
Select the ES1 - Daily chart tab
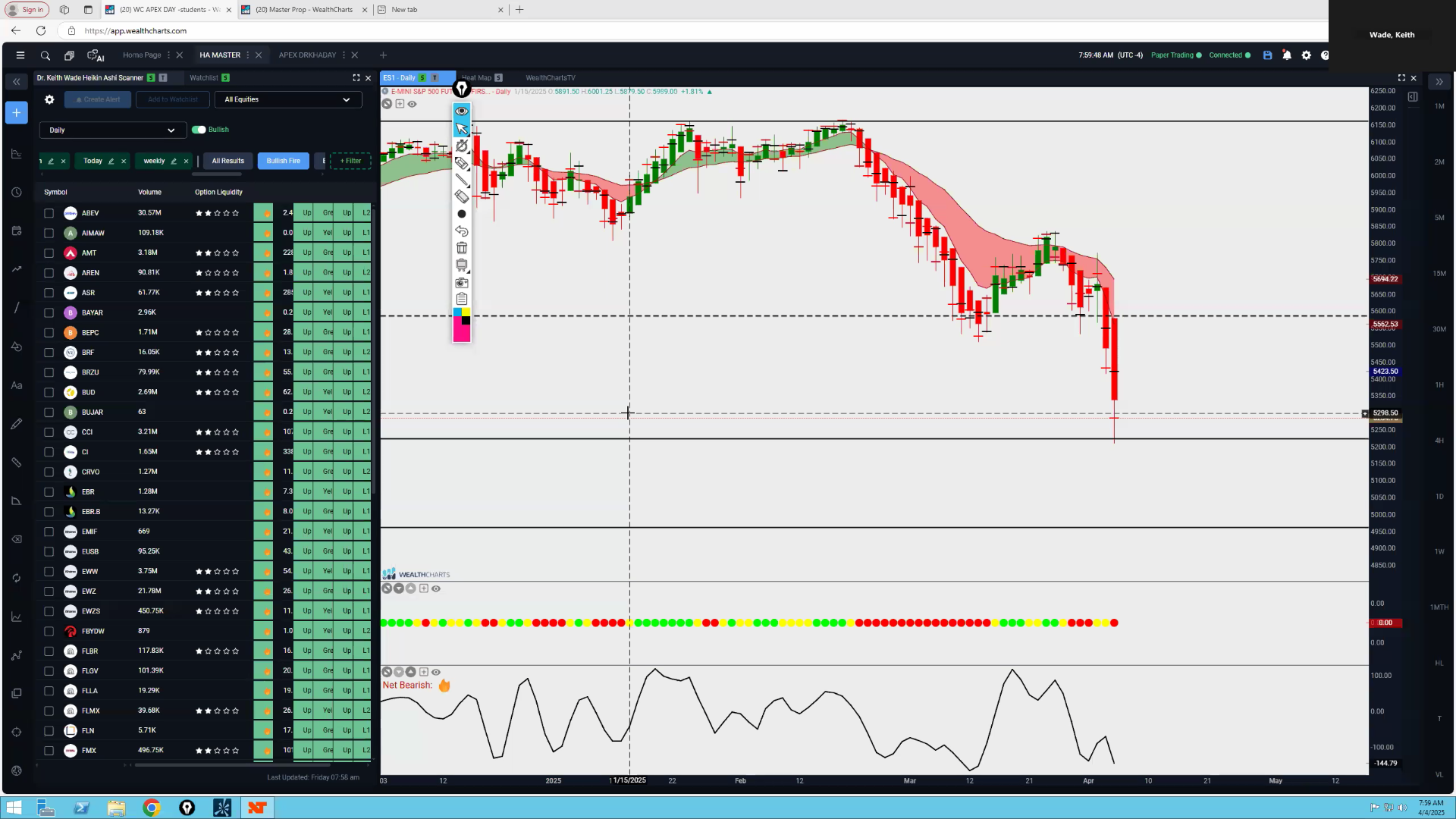click(x=400, y=78)
